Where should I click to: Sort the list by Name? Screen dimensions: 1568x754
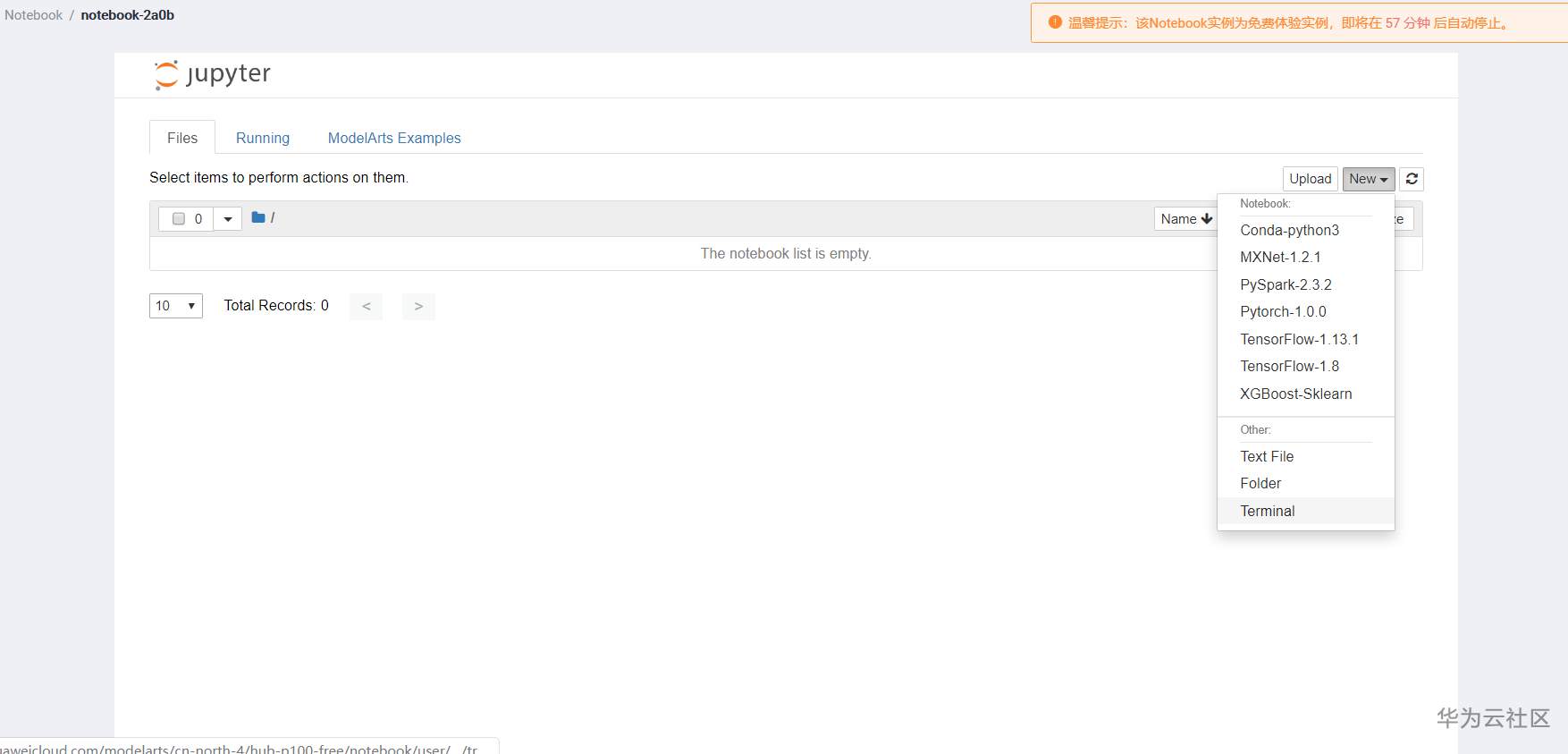coord(1185,219)
